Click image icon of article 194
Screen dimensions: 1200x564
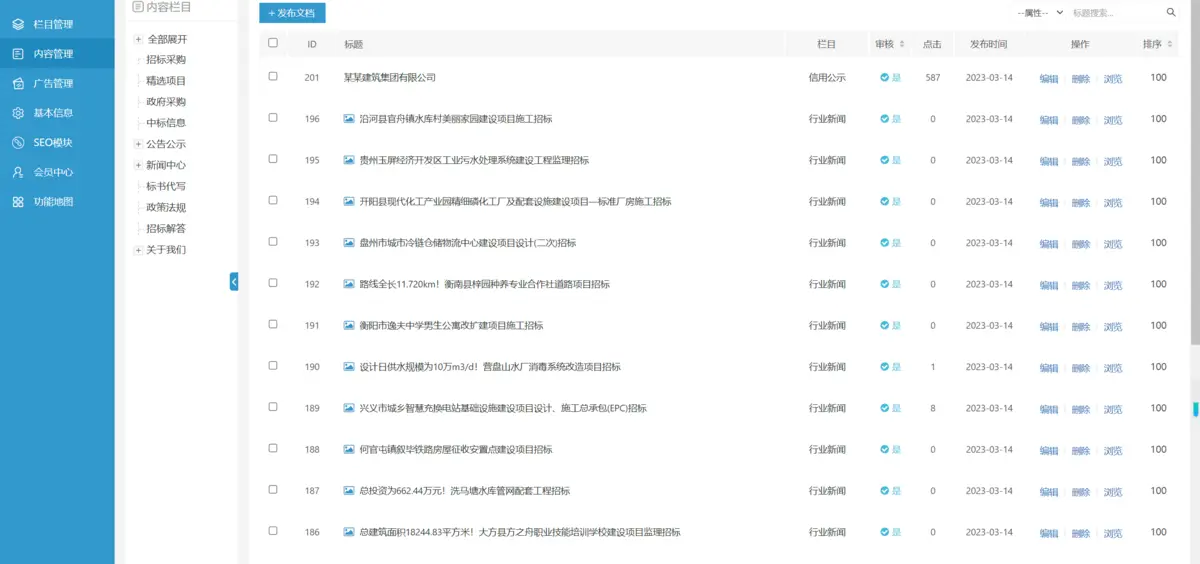pos(349,201)
